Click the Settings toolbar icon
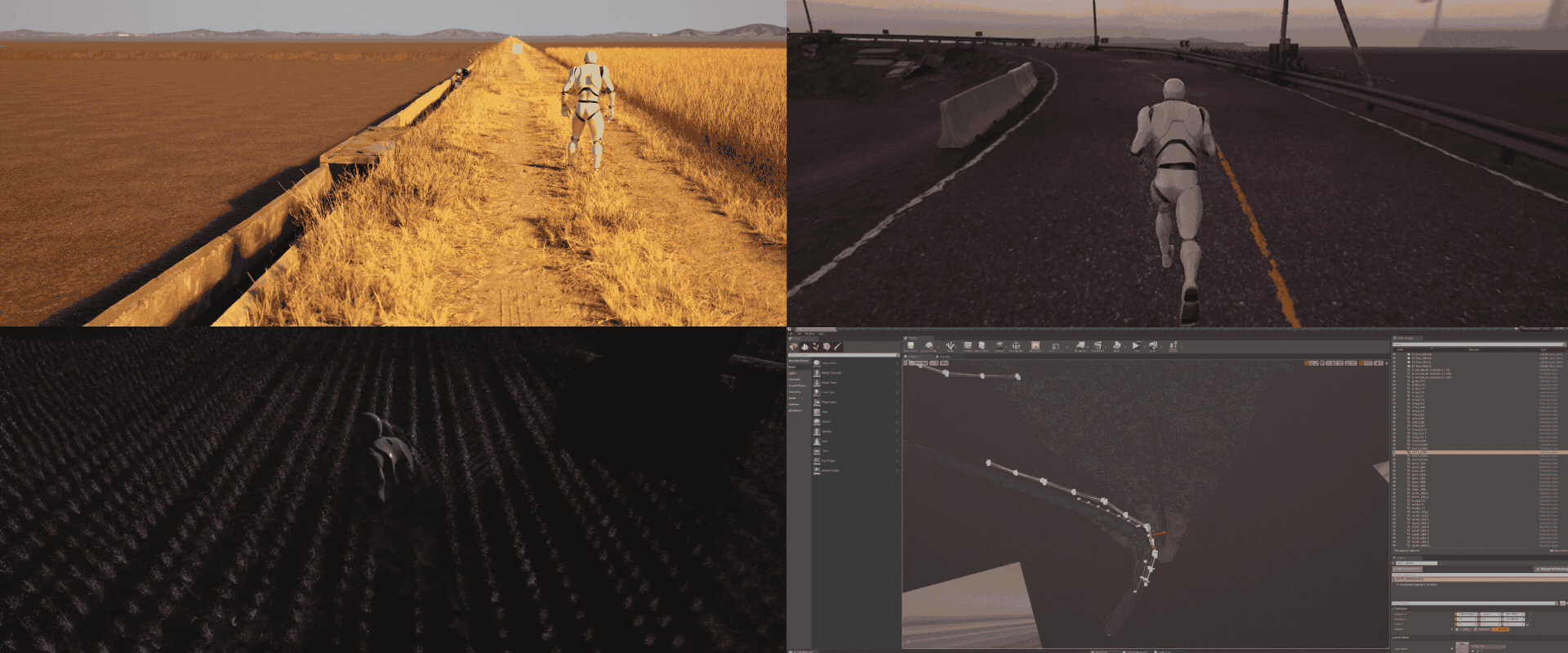This screenshot has height=653, width=1568. coord(1000,346)
